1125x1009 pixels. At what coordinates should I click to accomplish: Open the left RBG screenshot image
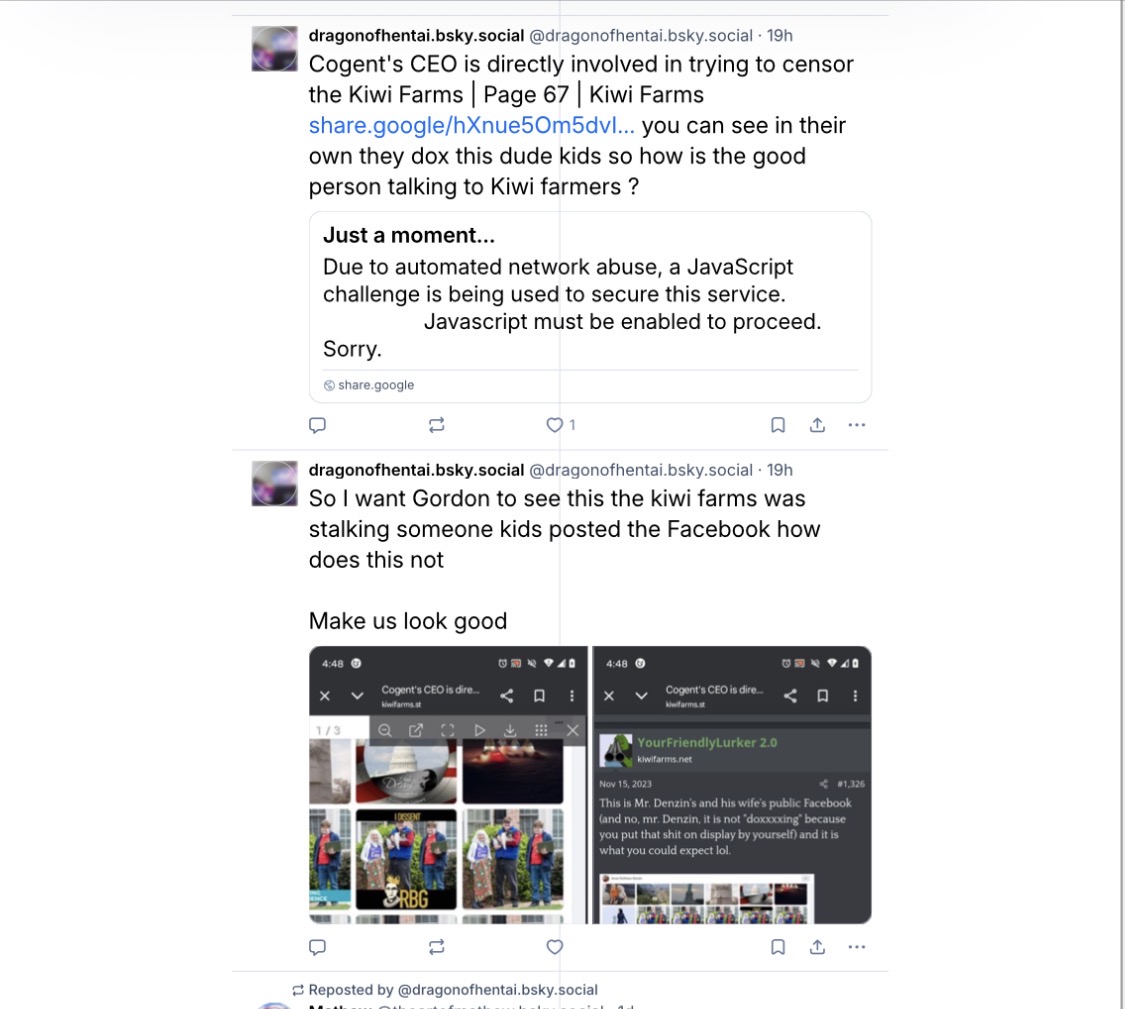point(448,784)
